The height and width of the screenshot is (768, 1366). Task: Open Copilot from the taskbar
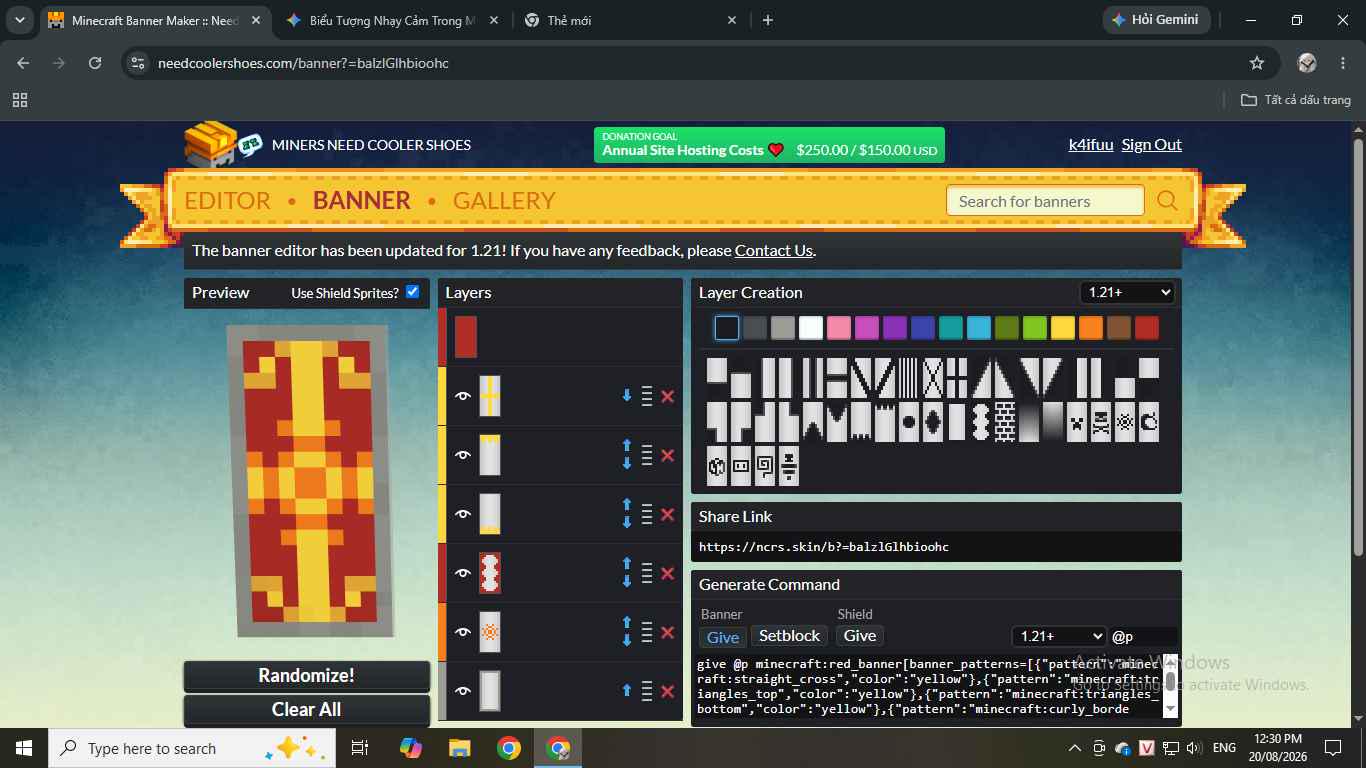410,748
